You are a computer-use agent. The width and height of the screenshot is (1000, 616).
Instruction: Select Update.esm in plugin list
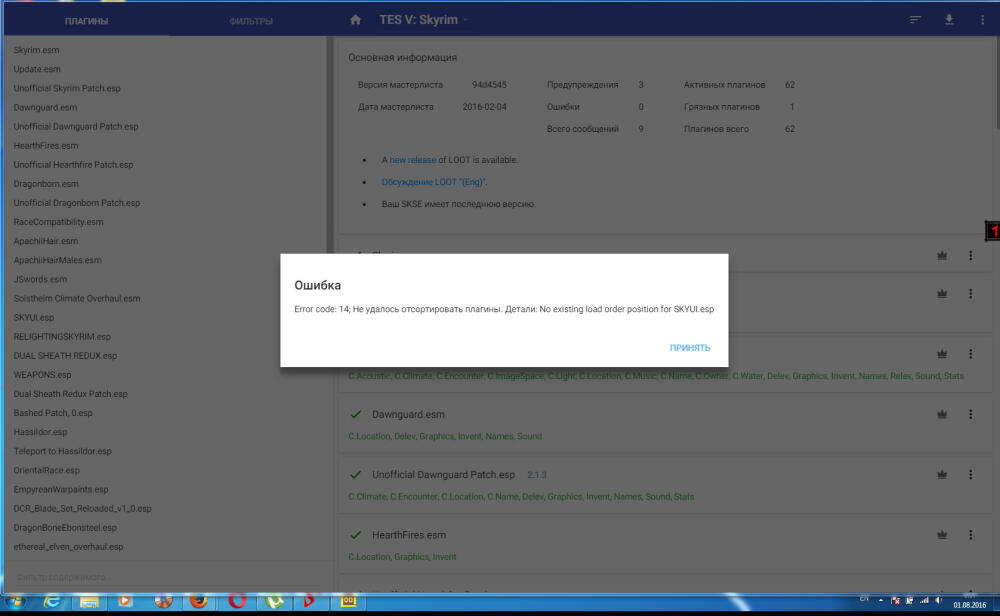(37, 69)
